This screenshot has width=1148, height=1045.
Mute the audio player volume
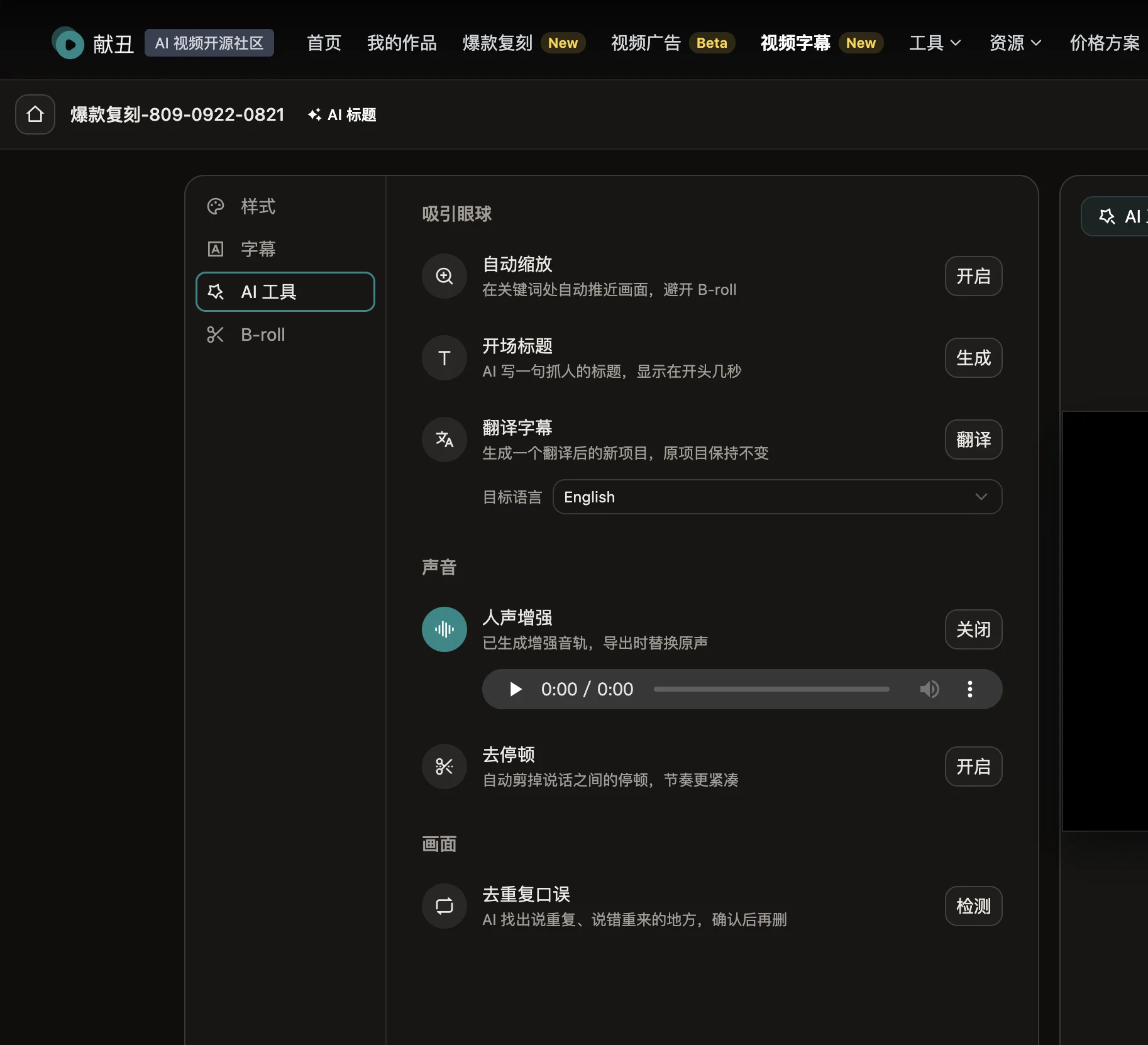tap(930, 689)
